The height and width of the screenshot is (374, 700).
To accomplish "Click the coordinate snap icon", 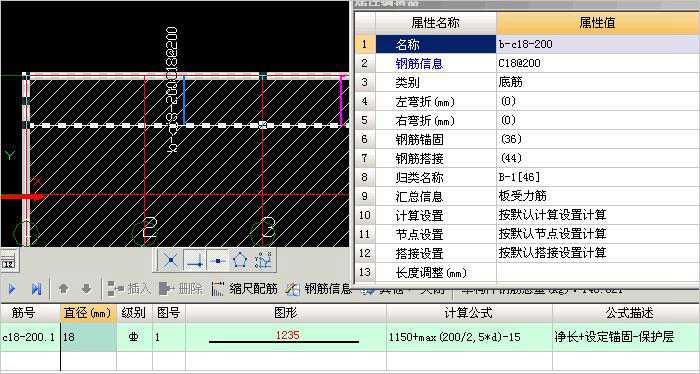I will (x=263, y=260).
